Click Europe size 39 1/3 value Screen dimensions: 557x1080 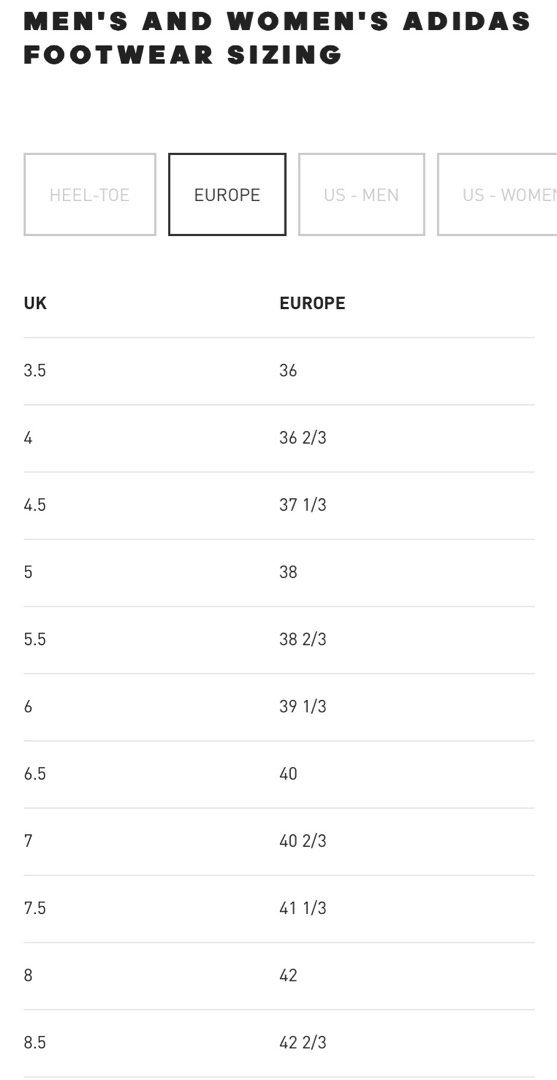pos(303,706)
